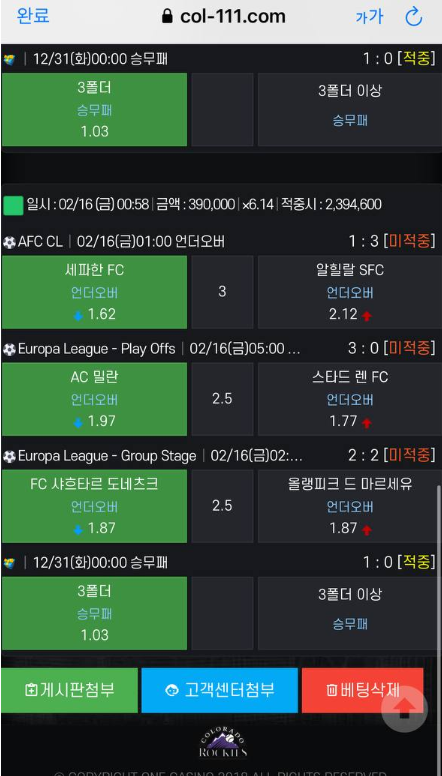Click the red 베팅삭제 button
The width and height of the screenshot is (442, 776).
[362, 690]
